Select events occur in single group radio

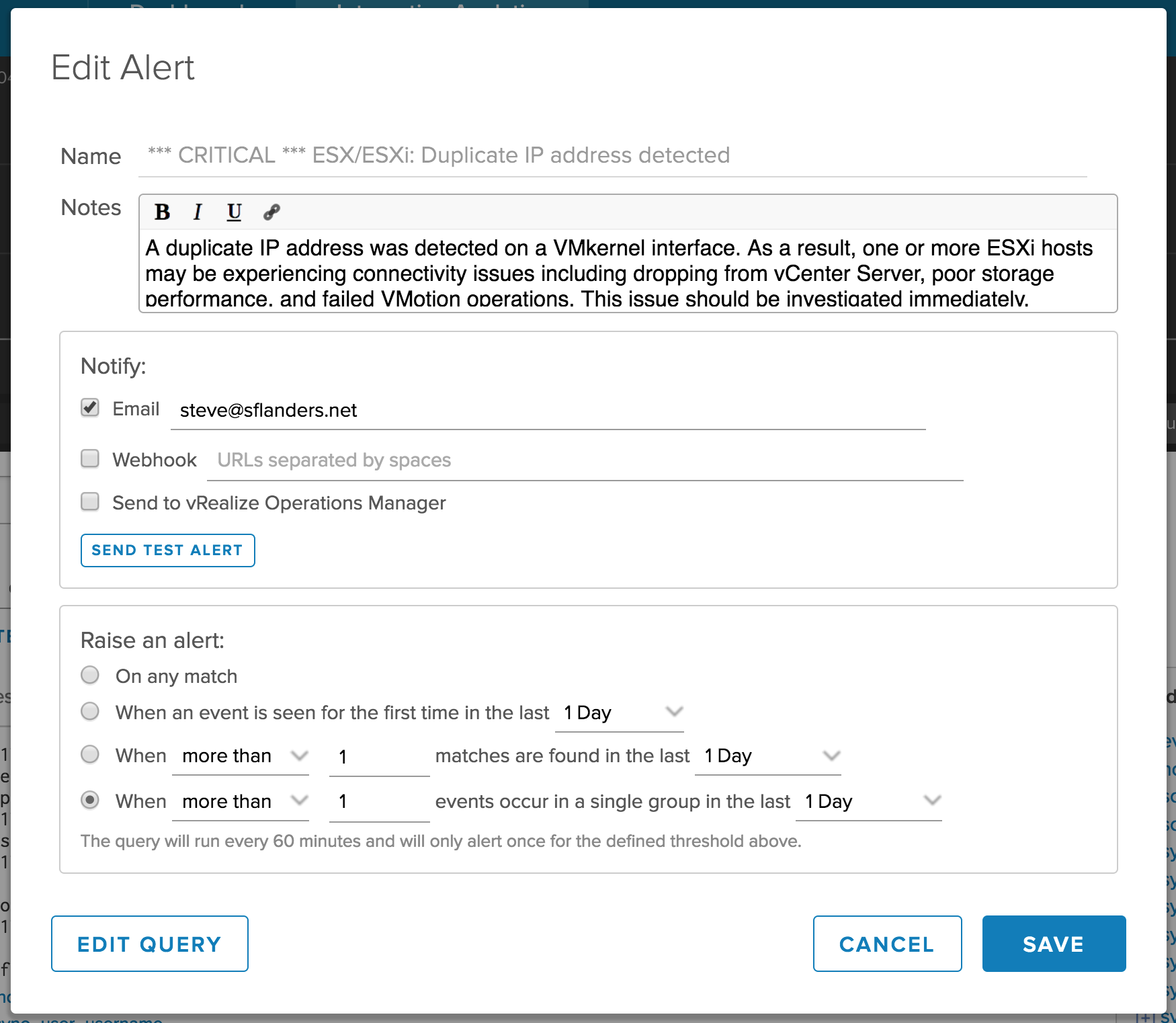[90, 800]
